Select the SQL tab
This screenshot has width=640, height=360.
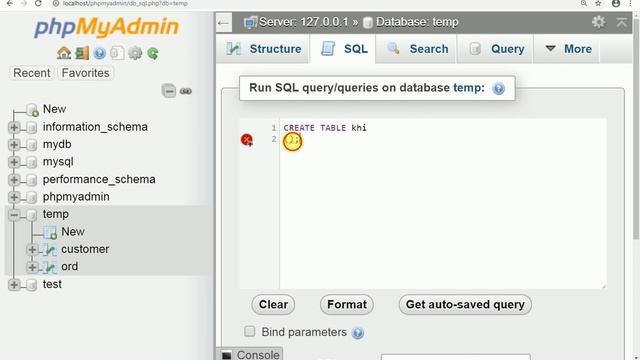(x=343, y=49)
